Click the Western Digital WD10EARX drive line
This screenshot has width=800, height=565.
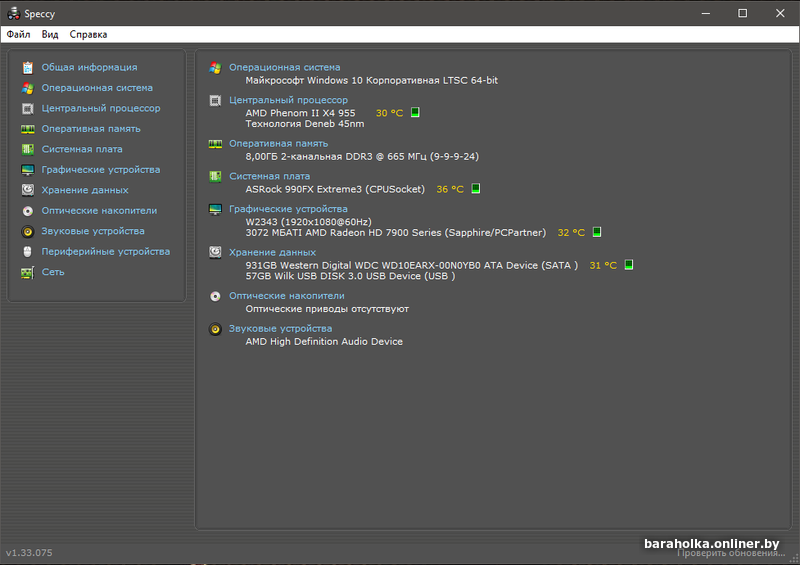[x=411, y=265]
